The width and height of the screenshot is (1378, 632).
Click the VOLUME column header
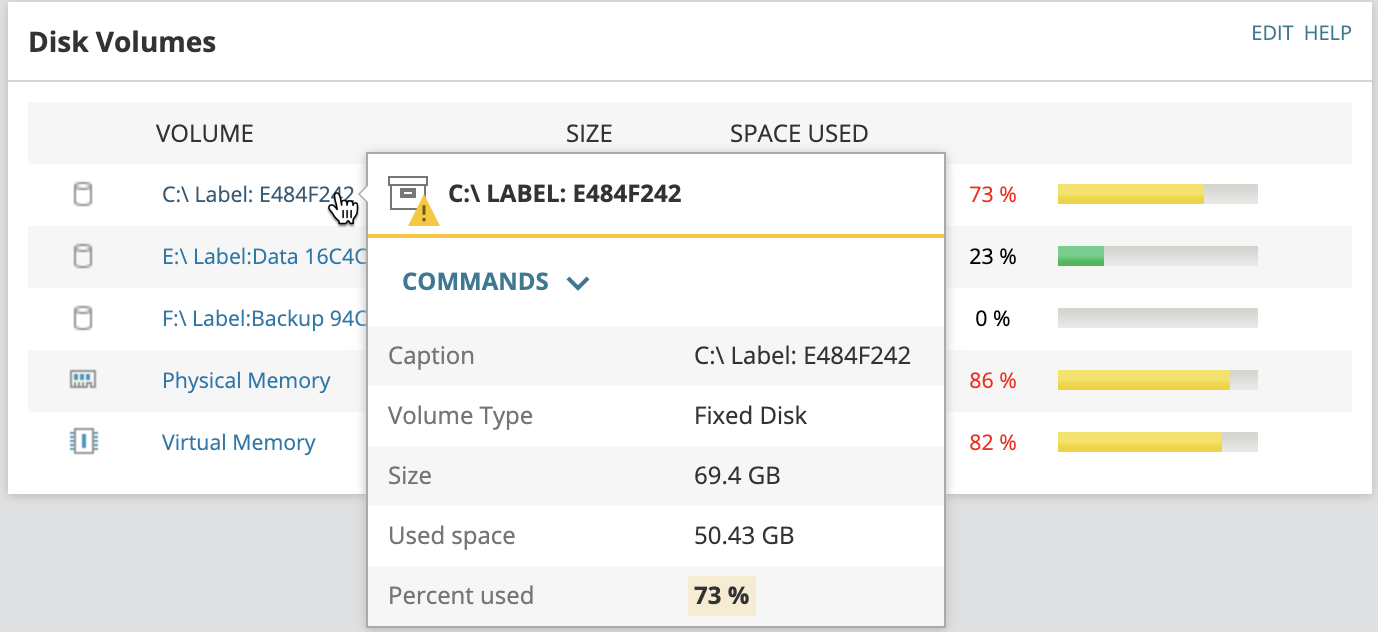pos(205,133)
